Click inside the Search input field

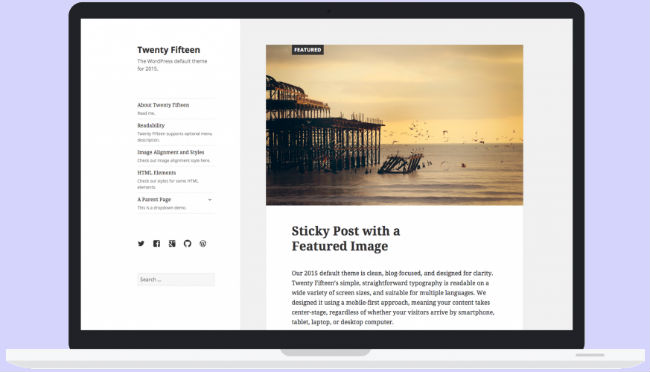pyautogui.click(x=176, y=280)
